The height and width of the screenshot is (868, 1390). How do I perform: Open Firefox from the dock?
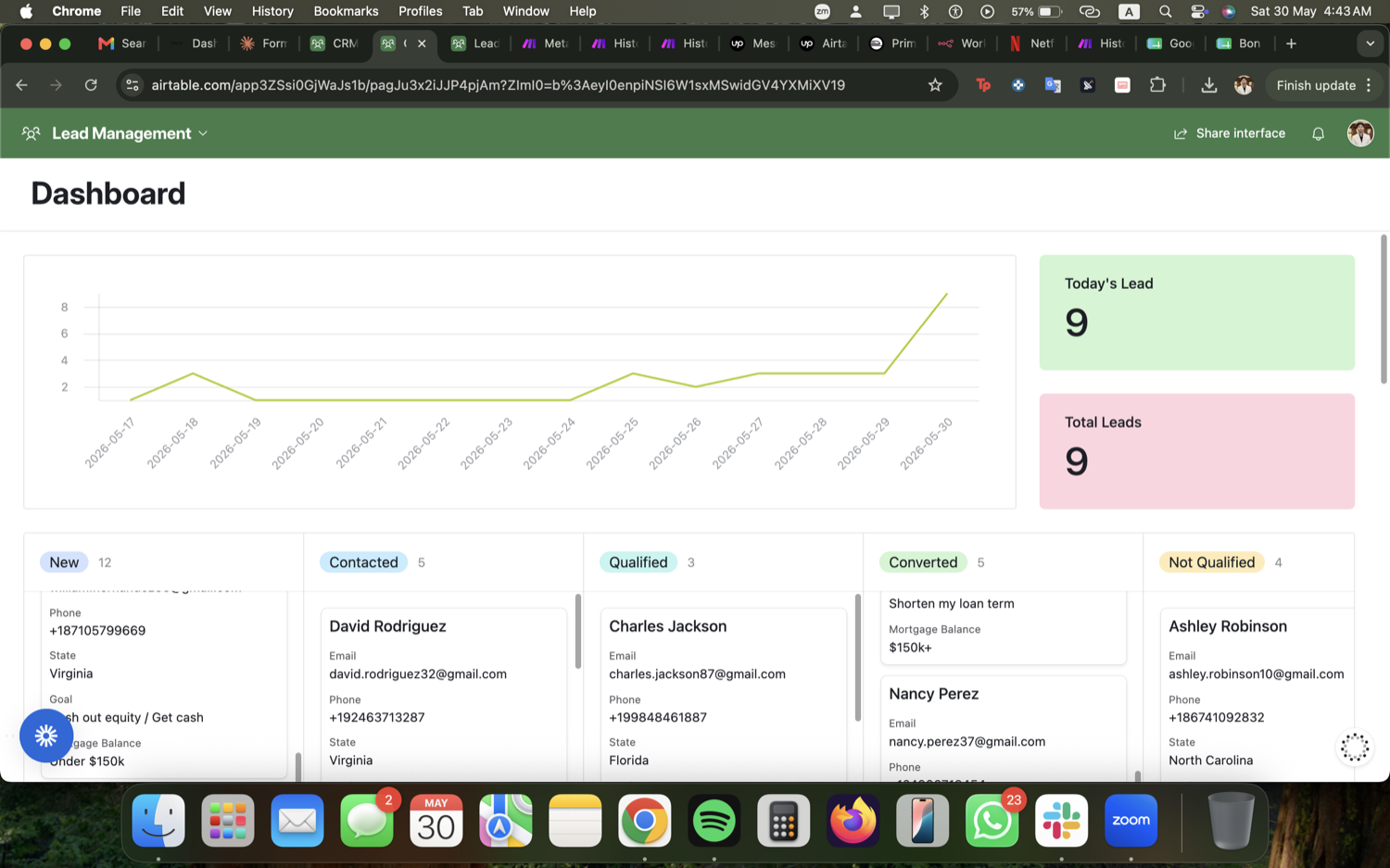click(853, 821)
